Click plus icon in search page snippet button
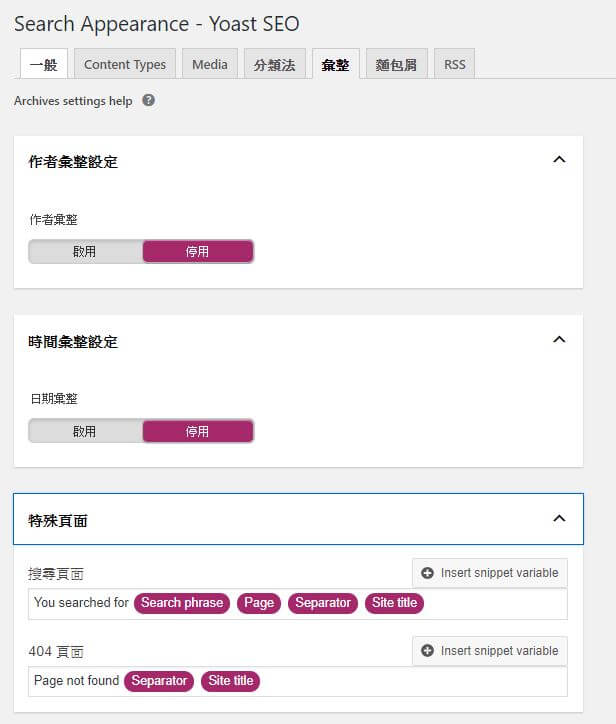Viewport: 616px width, 724px height. coord(428,573)
